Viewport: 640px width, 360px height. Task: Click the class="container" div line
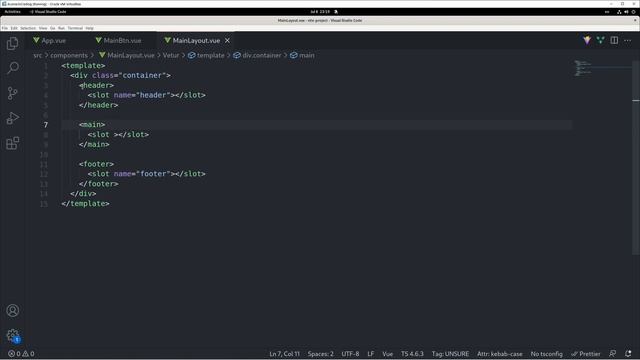120,75
